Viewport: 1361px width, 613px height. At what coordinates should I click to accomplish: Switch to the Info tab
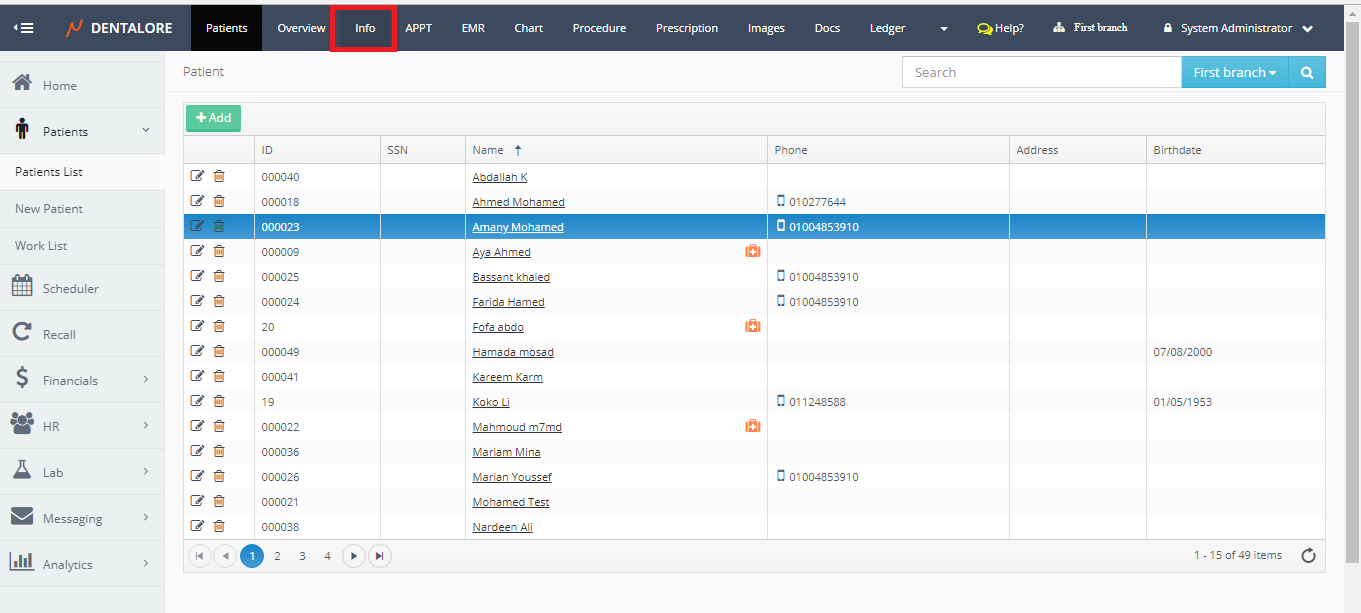click(365, 28)
